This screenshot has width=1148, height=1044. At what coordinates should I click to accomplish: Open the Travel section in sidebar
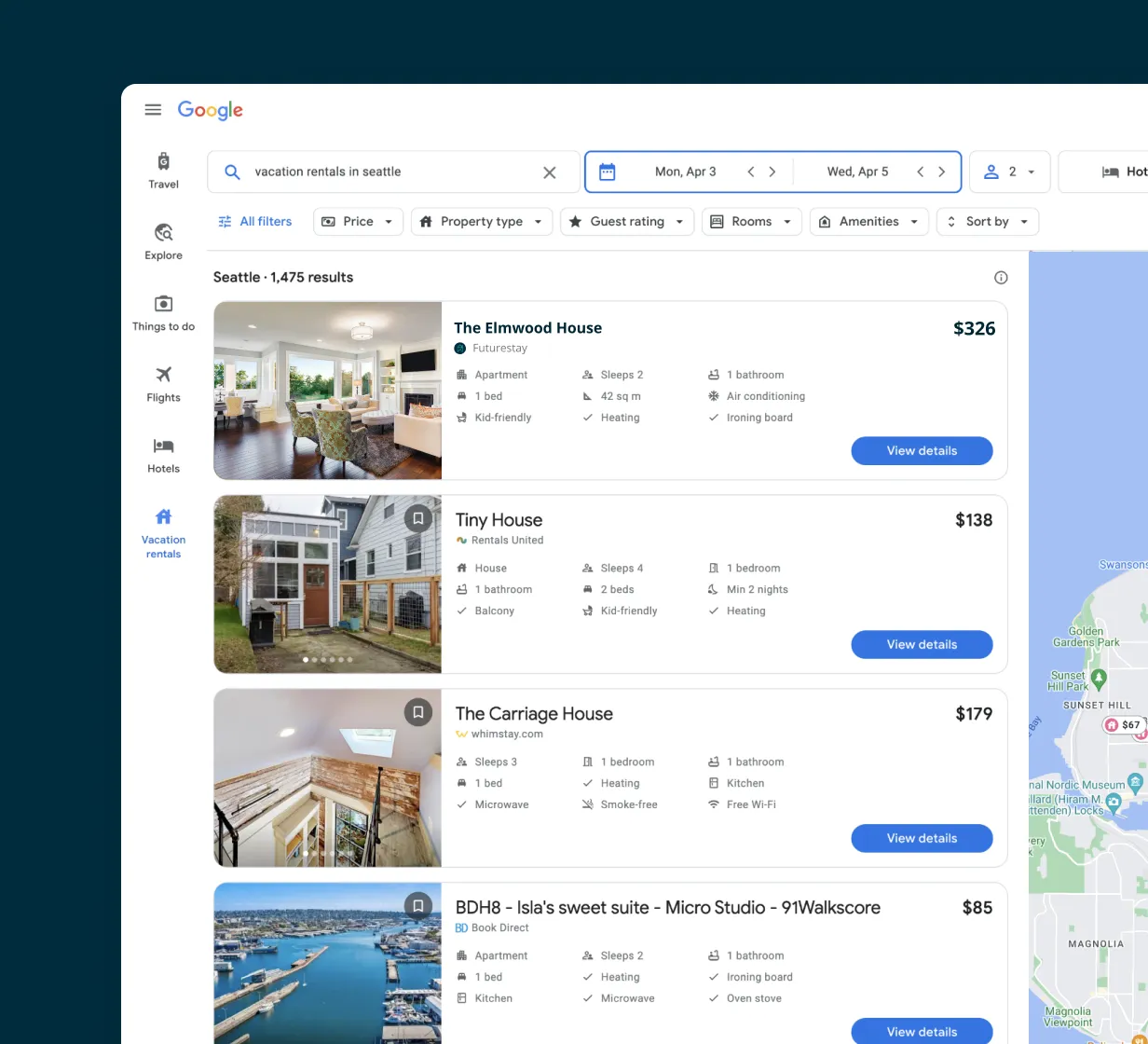[x=163, y=171]
